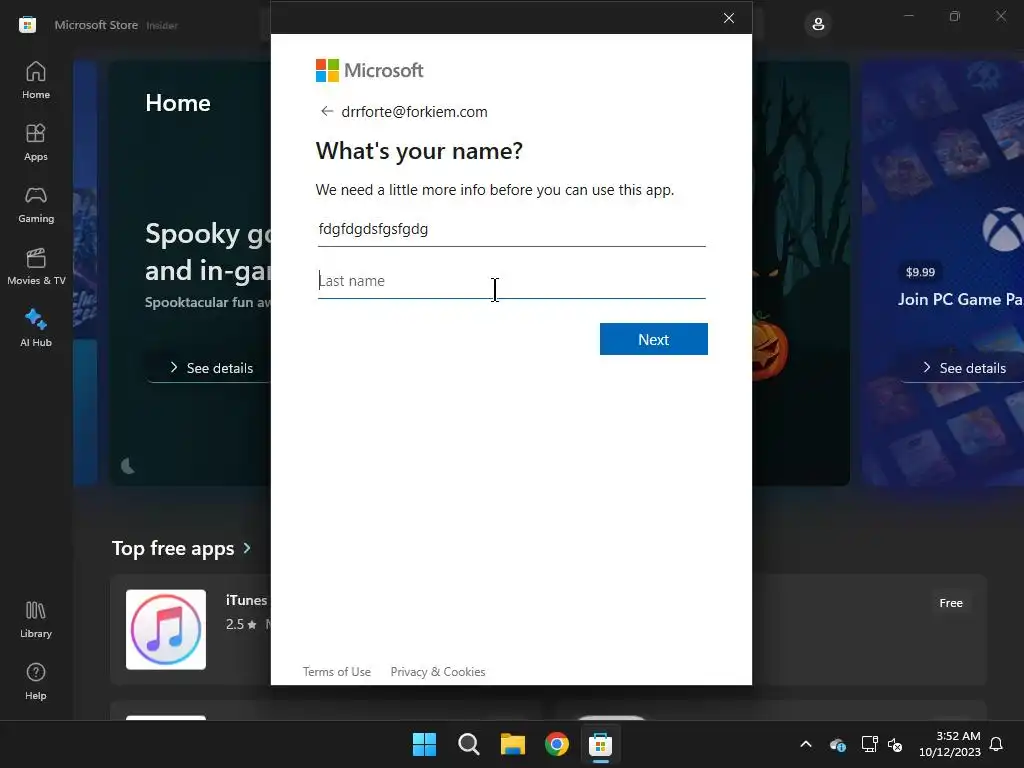Click the $9.99 price tag on banner

tap(920, 272)
